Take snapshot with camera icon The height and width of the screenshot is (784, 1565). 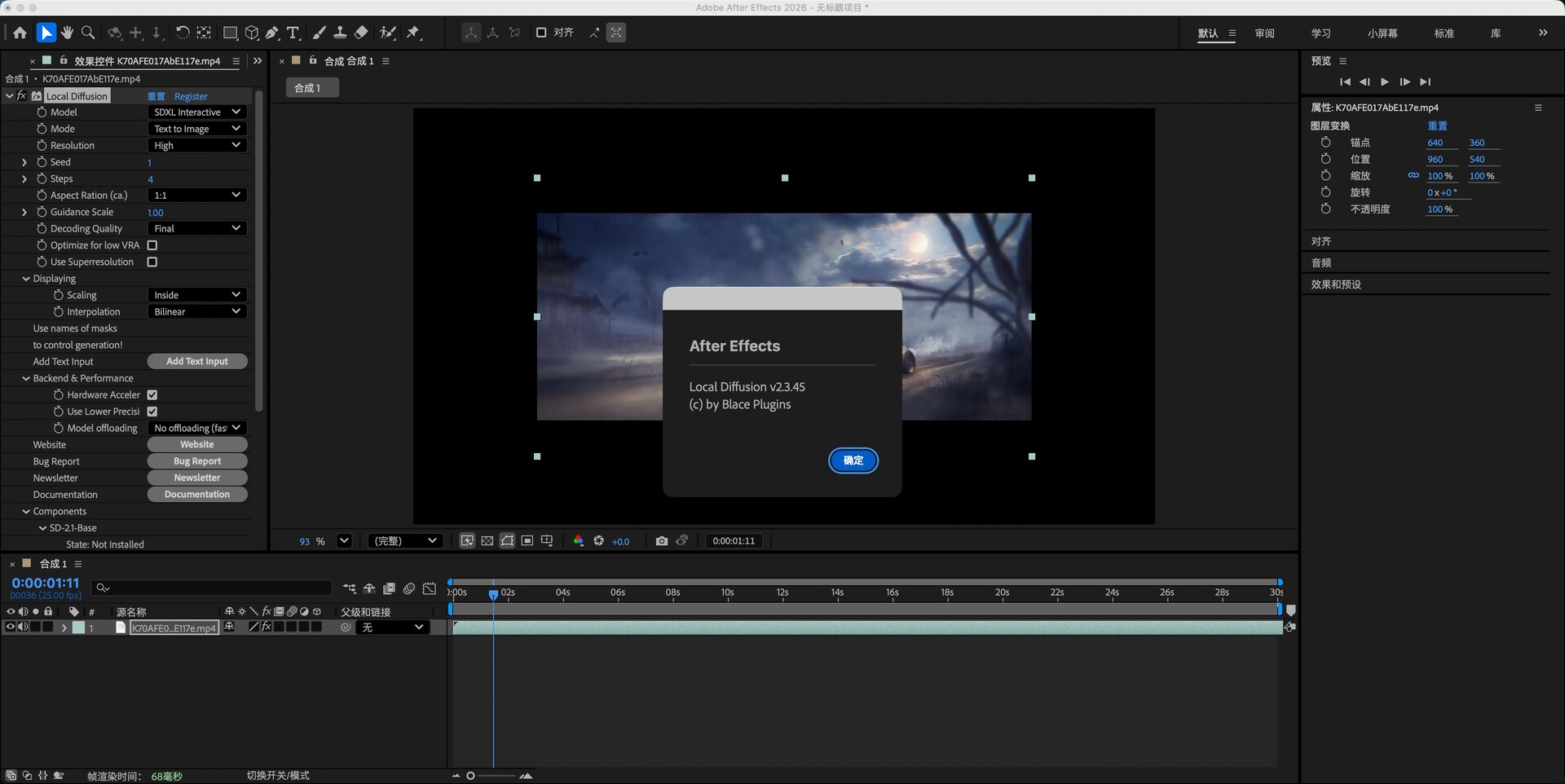[661, 541]
